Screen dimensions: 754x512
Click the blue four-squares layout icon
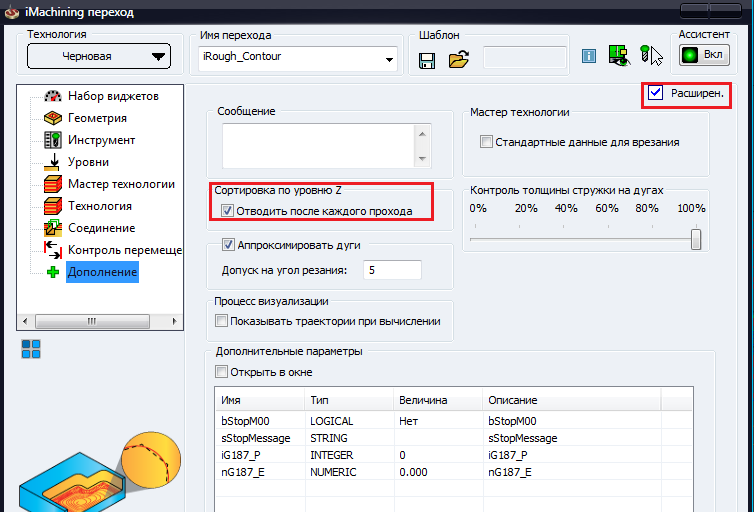point(31,349)
